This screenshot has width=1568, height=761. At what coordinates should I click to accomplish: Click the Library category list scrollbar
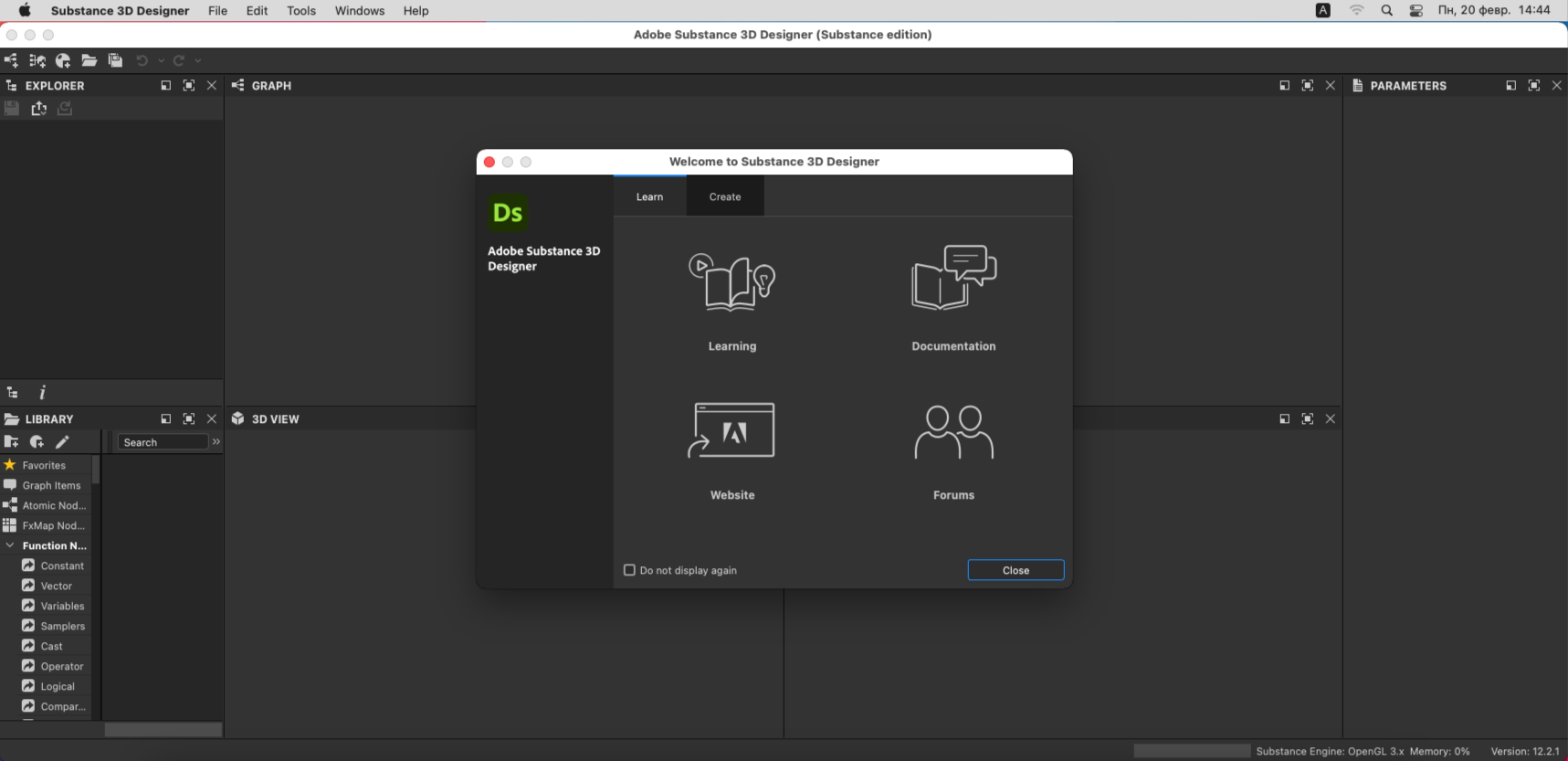96,470
